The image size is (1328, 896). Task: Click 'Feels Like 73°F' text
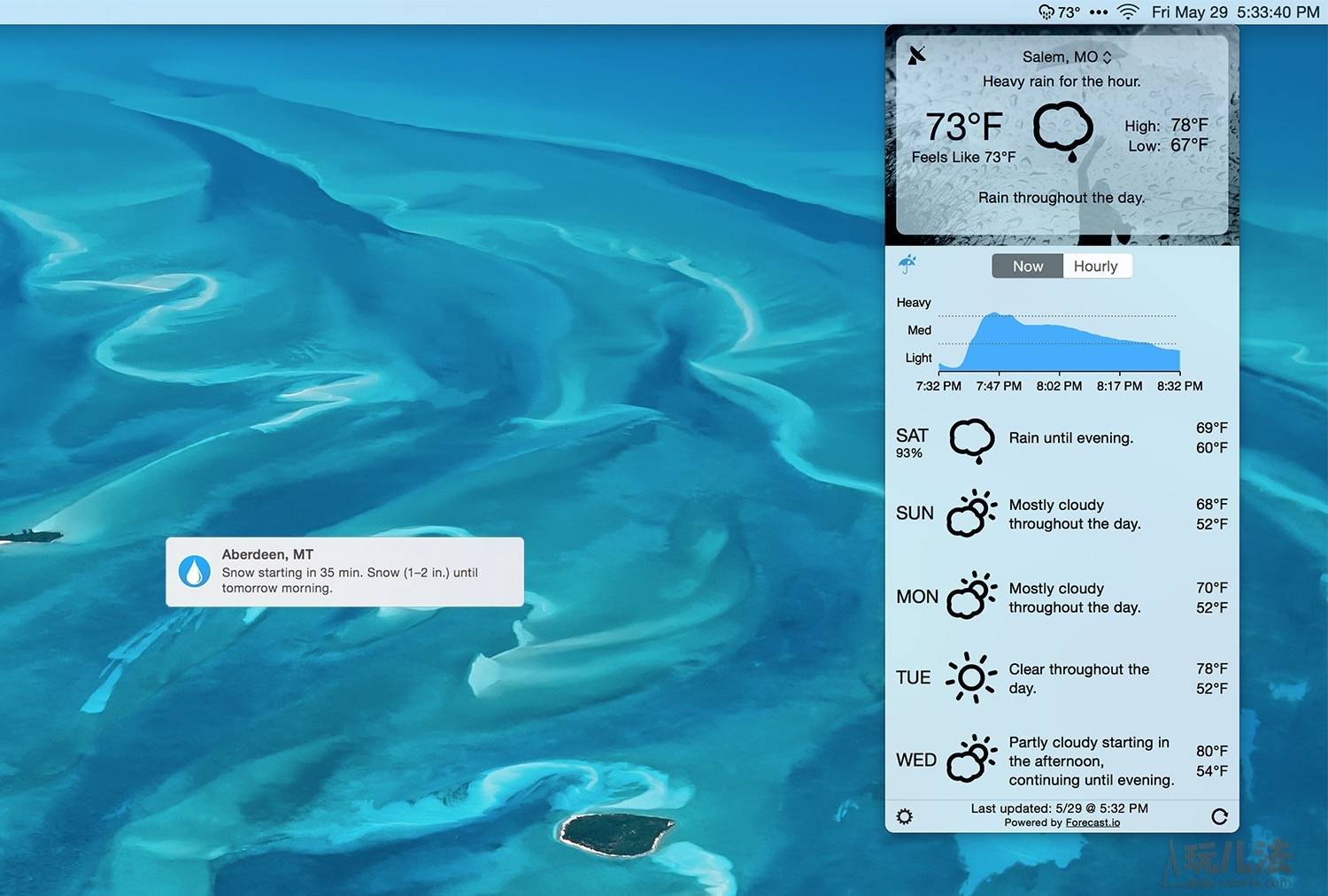963,157
